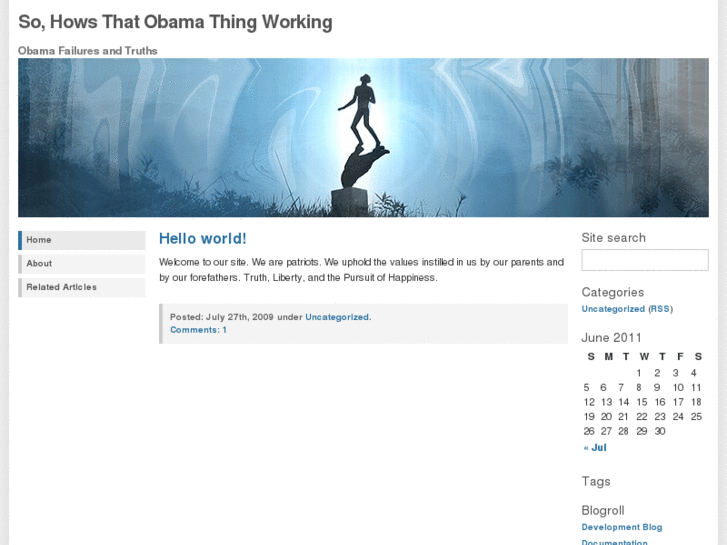This screenshot has height=545, width=727.
Task: Click the site title 'So, Hows That Obama Thing Working'
Action: 175,22
